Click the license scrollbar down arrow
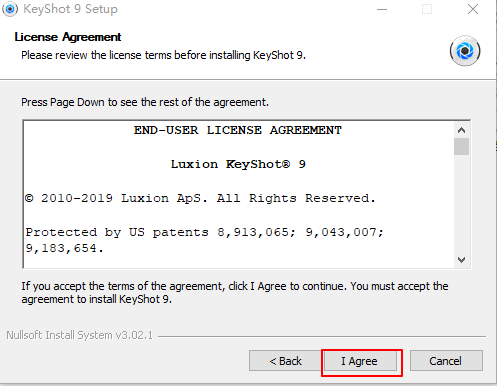497x386 pixels. pyautogui.click(x=461, y=260)
